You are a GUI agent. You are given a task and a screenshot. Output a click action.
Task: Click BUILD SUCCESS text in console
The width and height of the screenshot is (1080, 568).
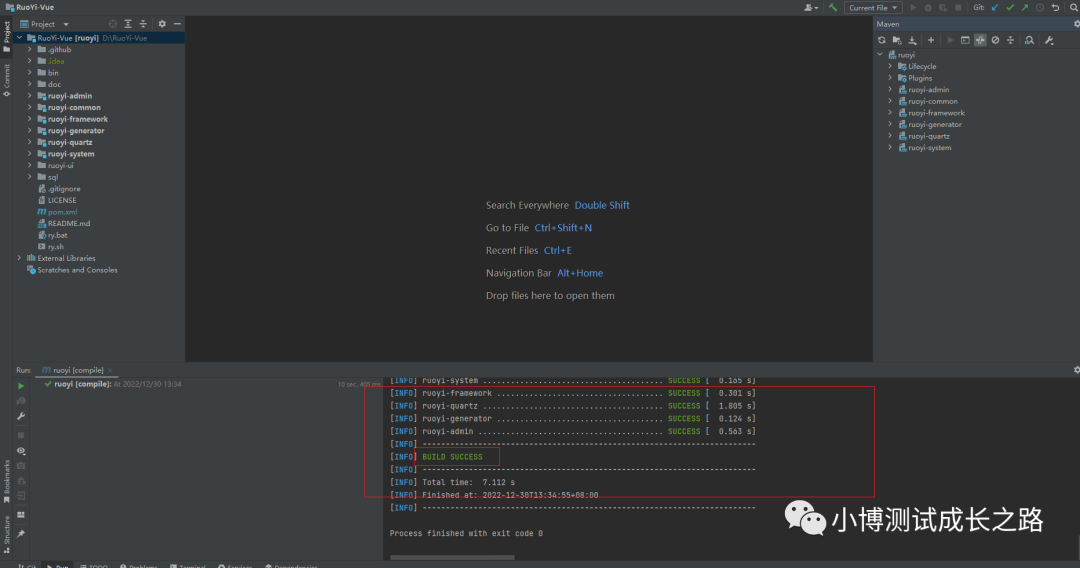[452, 457]
